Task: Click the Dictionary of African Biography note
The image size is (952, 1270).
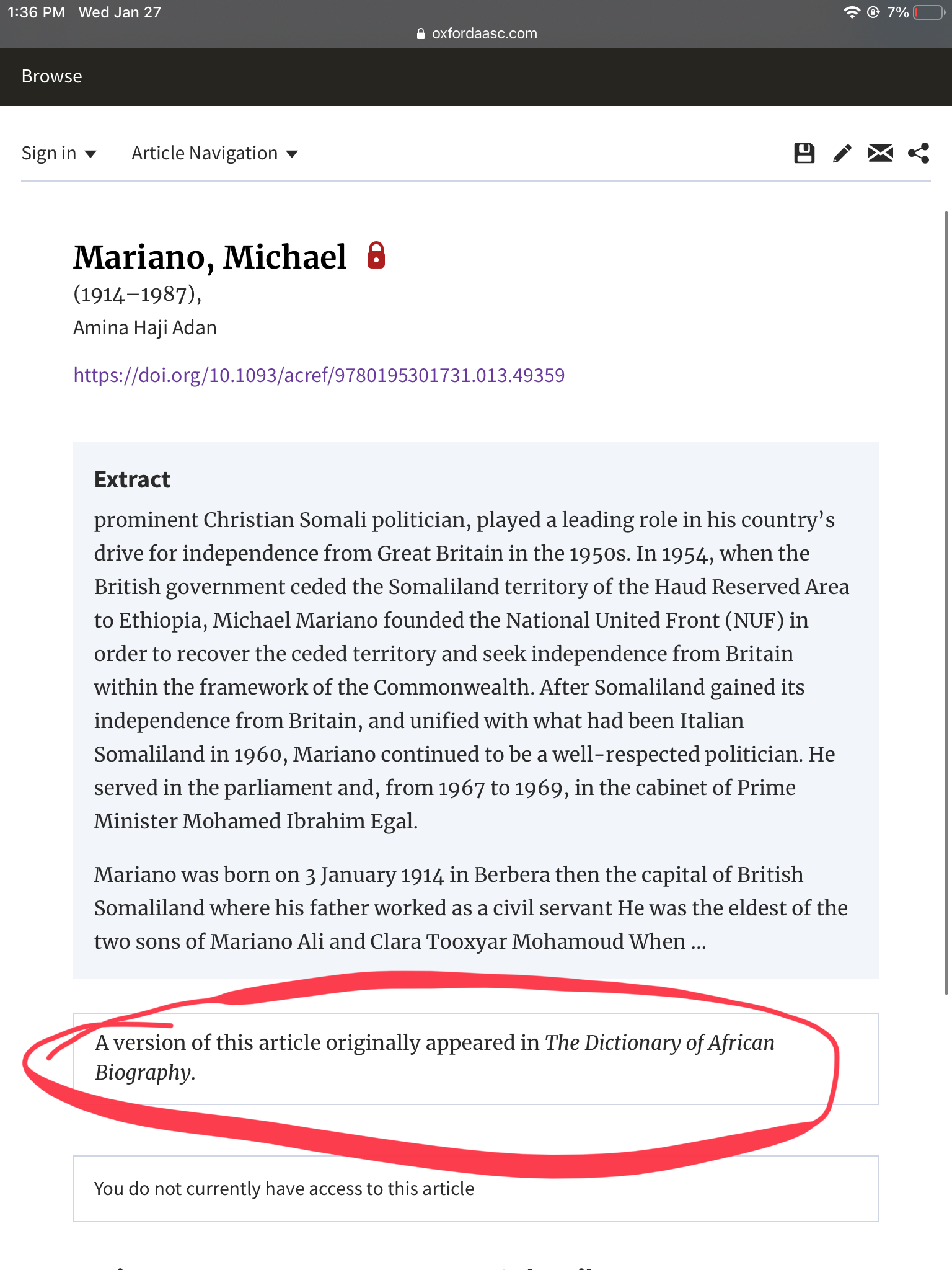Action: (x=434, y=1057)
